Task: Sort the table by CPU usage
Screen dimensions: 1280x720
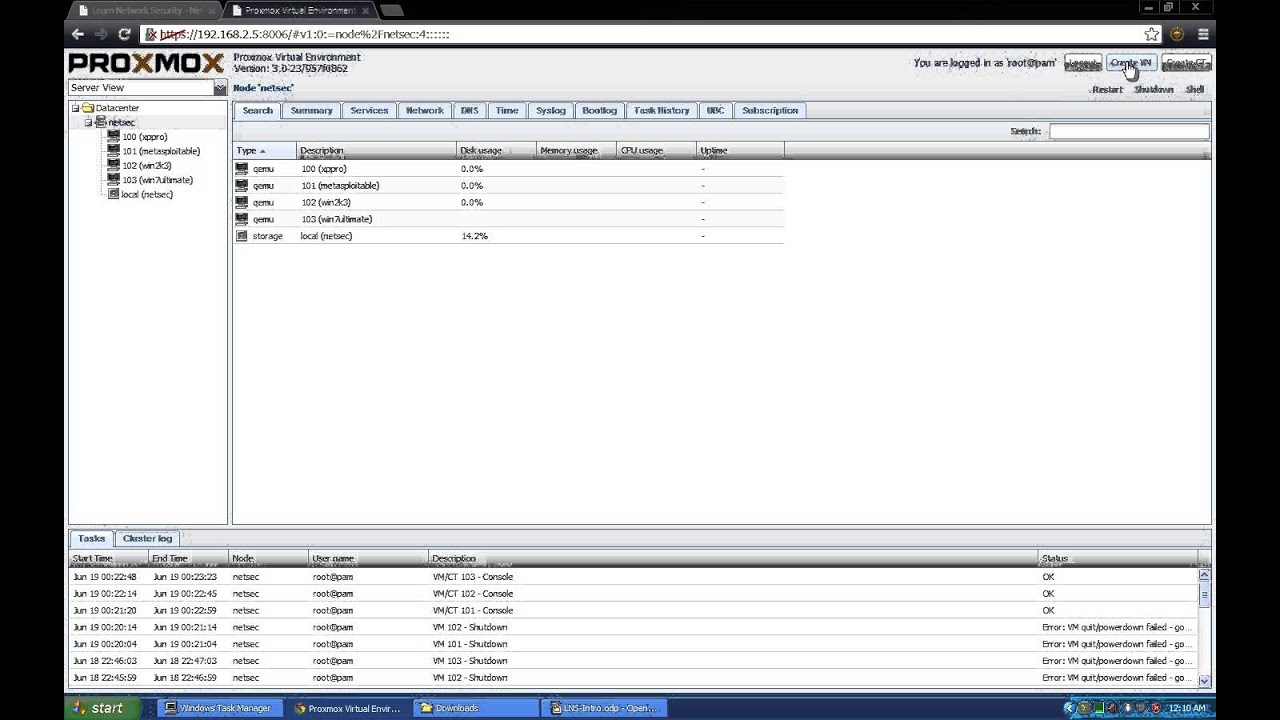Action: coord(657,151)
